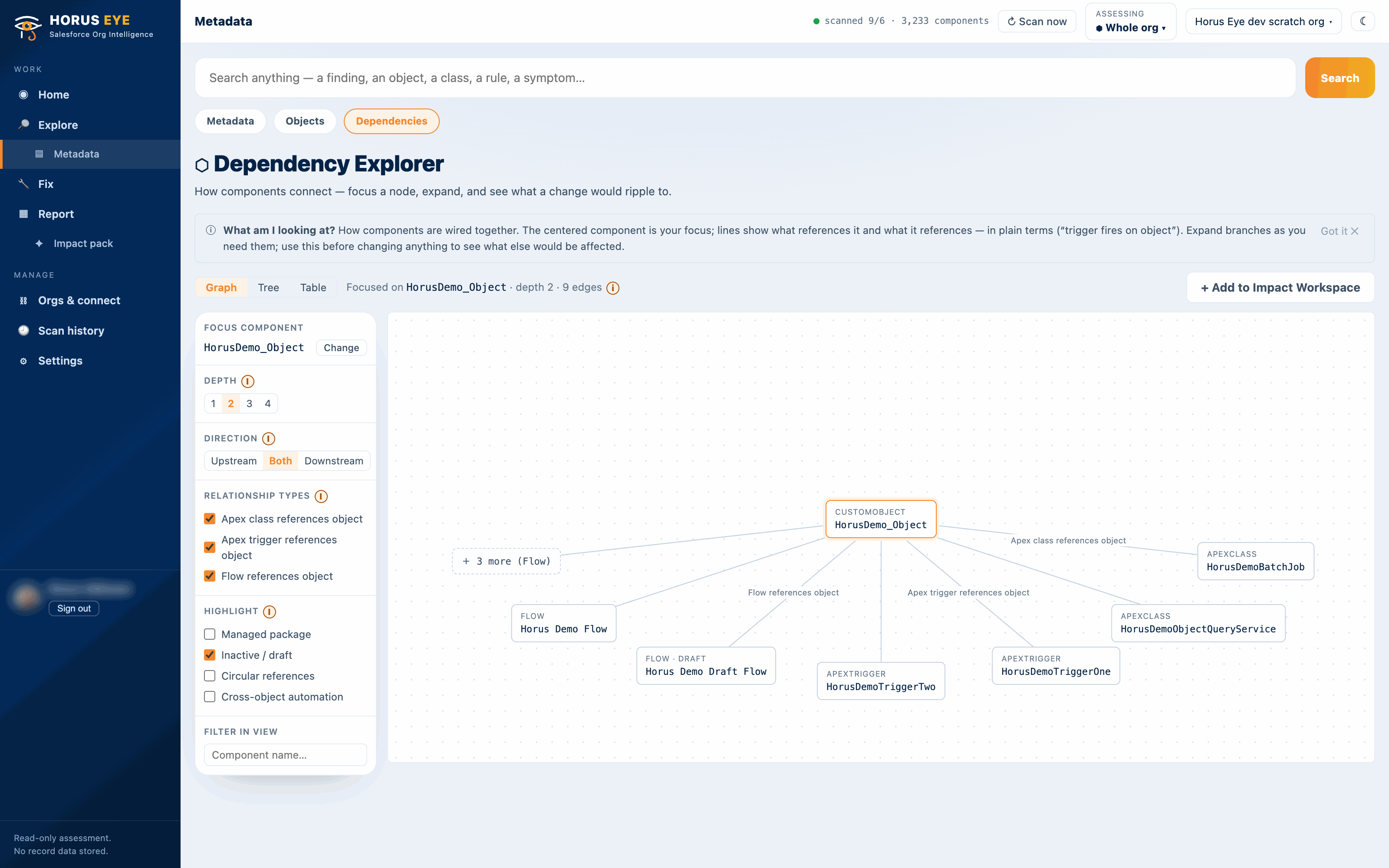Click the Explore magnifier icon
The image size is (1389, 868).
click(23, 125)
